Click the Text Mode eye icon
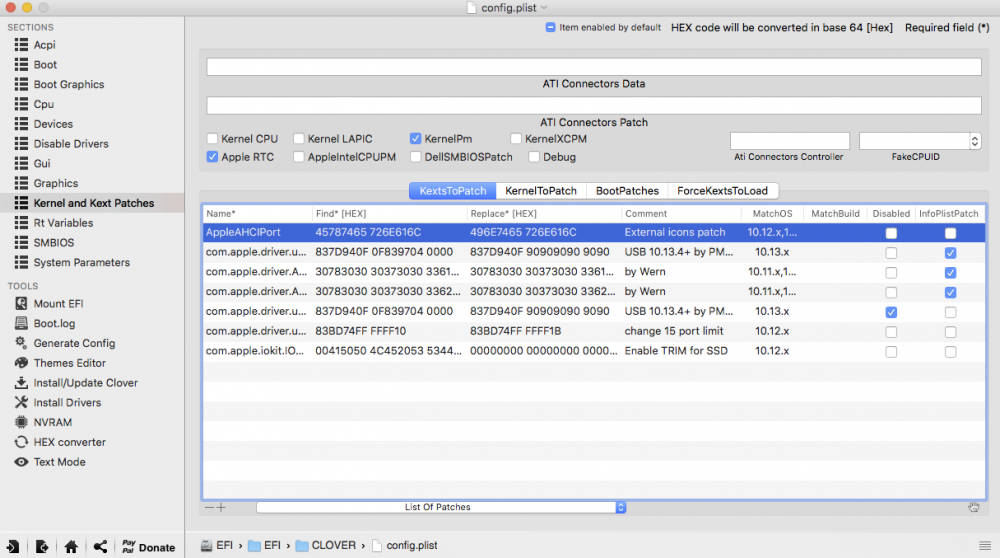This screenshot has height=558, width=1000. (x=21, y=462)
